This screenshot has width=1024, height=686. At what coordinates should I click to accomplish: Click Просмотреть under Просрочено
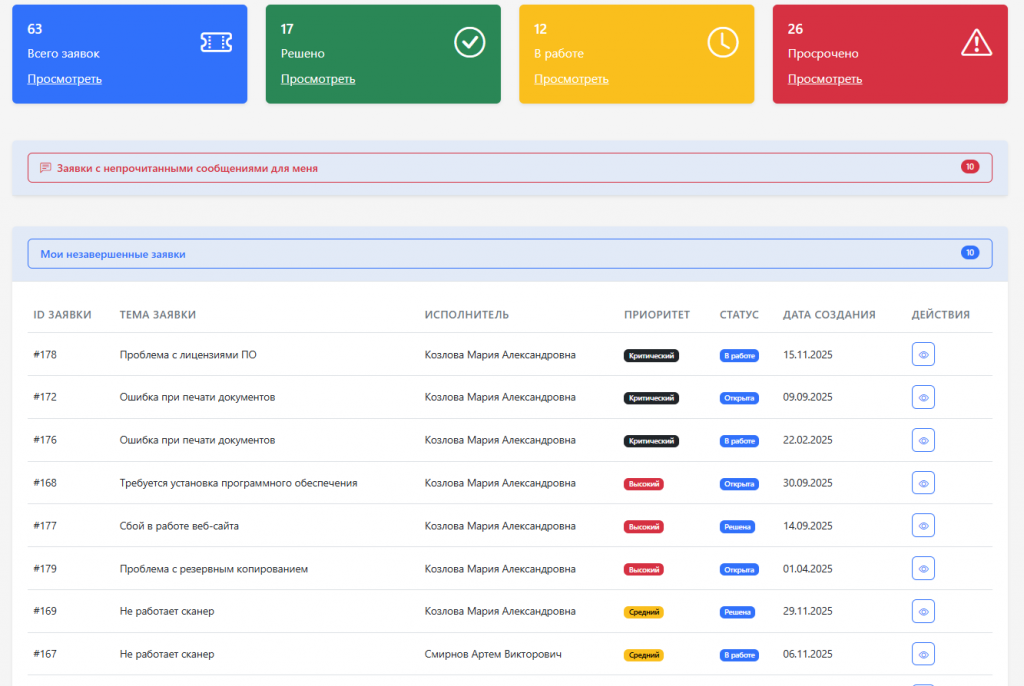[x=825, y=79]
